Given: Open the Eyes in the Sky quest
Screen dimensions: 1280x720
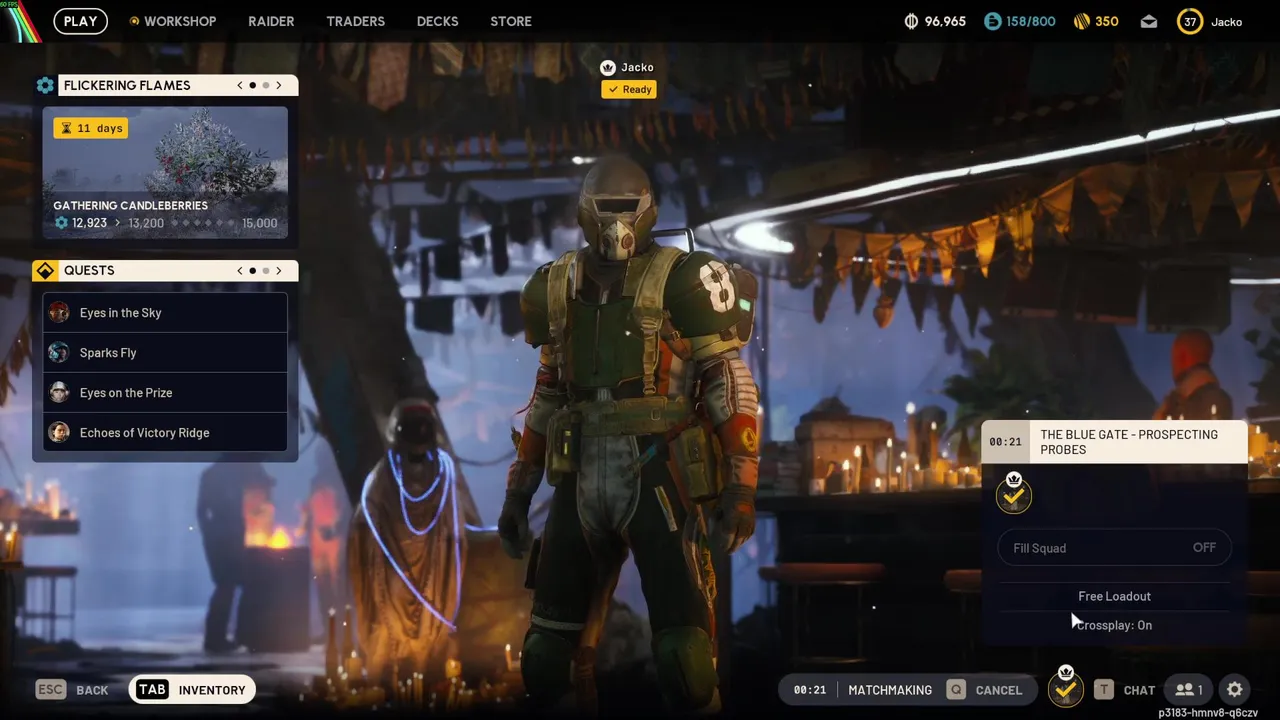Looking at the screenshot, I should coord(165,312).
